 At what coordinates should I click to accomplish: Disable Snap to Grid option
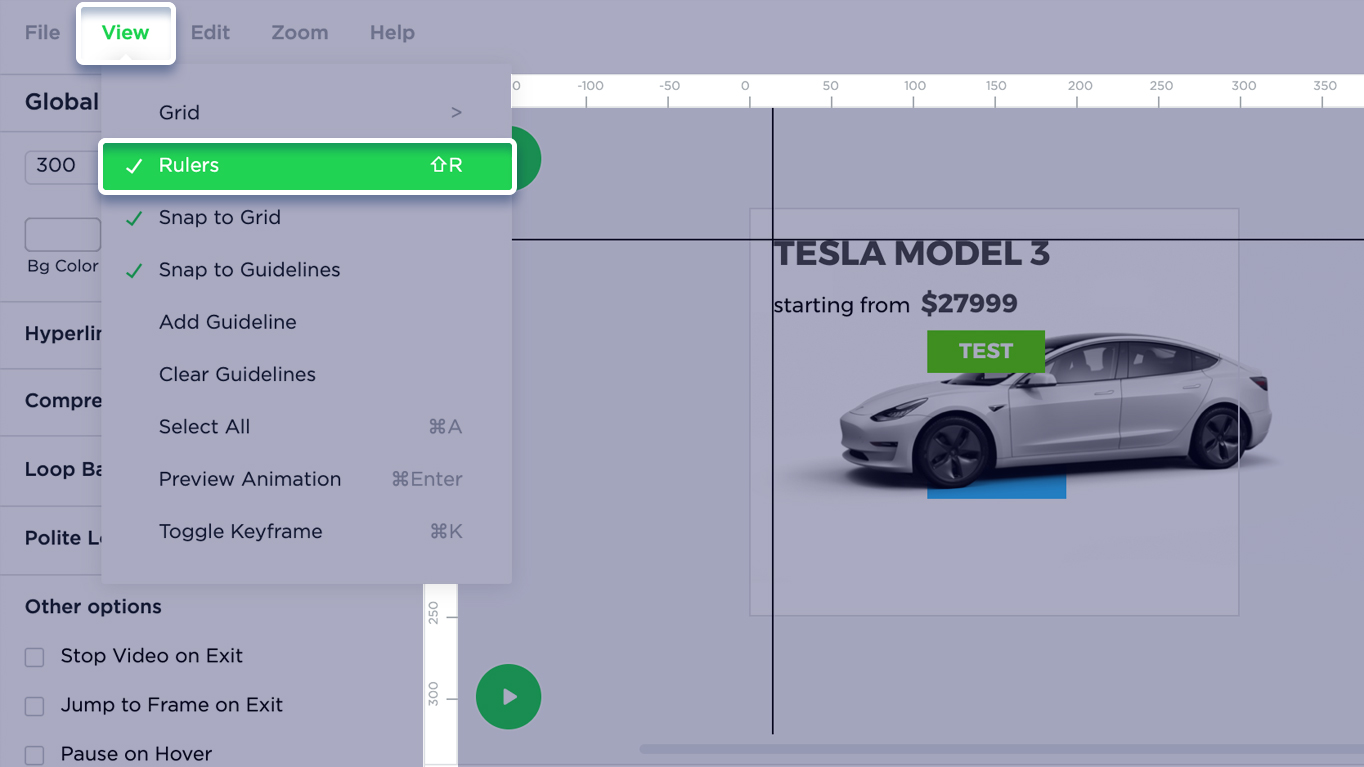coord(307,218)
